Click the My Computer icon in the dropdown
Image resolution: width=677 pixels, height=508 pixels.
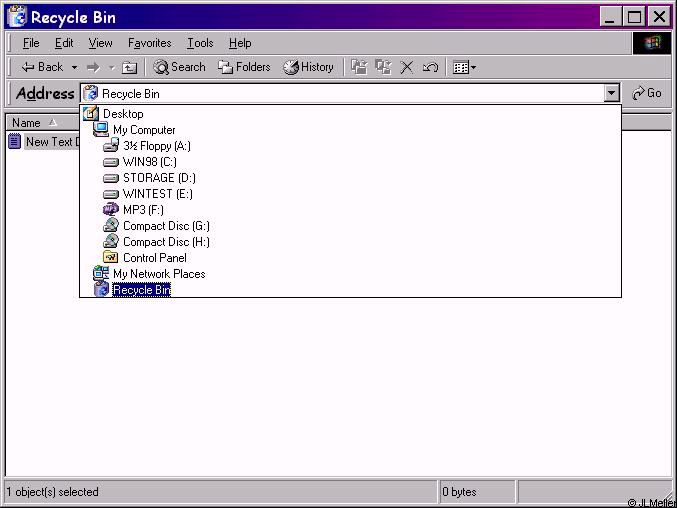(x=101, y=129)
